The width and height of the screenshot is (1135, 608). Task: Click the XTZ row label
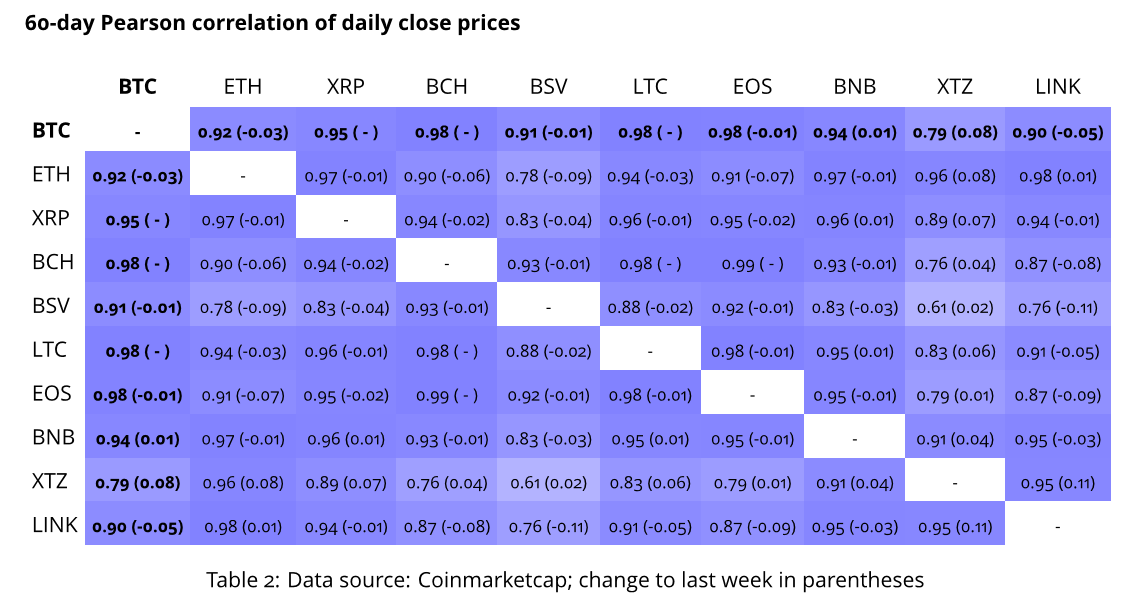50,481
